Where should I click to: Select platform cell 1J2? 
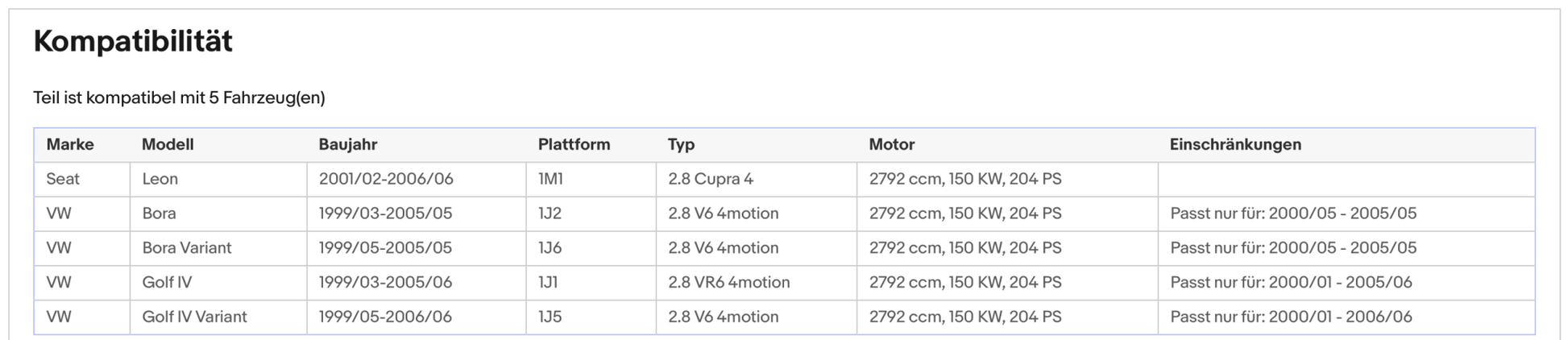(550, 214)
